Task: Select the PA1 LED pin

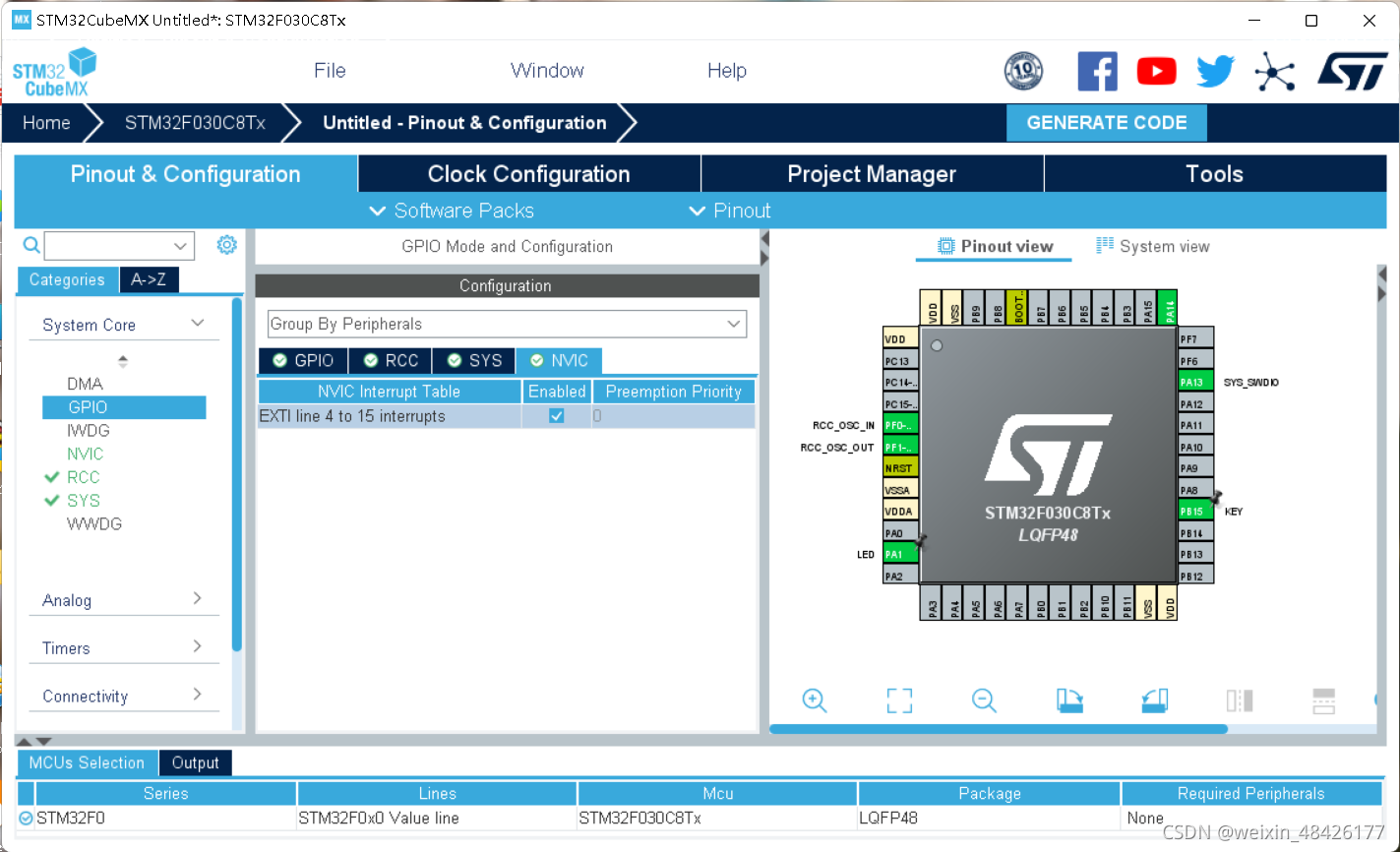Action: point(900,554)
